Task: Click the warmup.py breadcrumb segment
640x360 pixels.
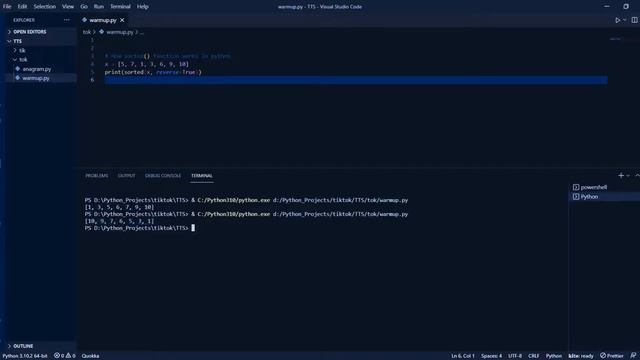Action: point(119,32)
